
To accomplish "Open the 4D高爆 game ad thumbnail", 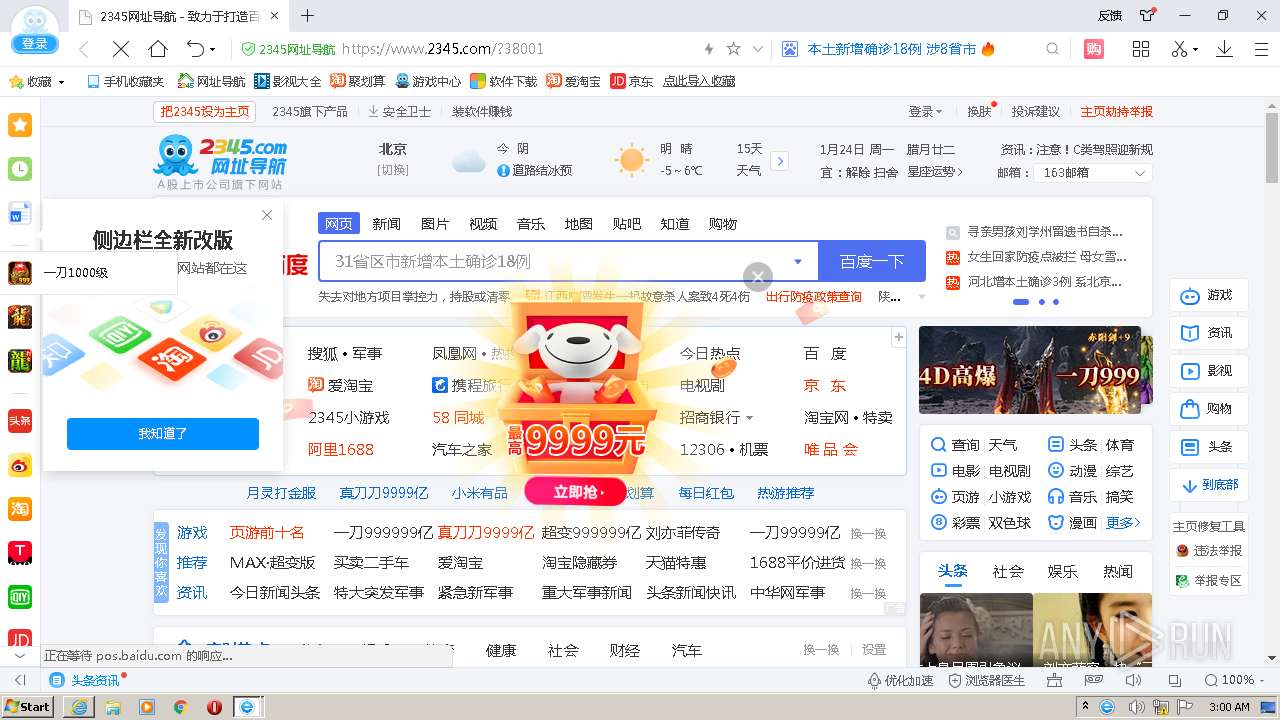I will tap(1035, 370).
